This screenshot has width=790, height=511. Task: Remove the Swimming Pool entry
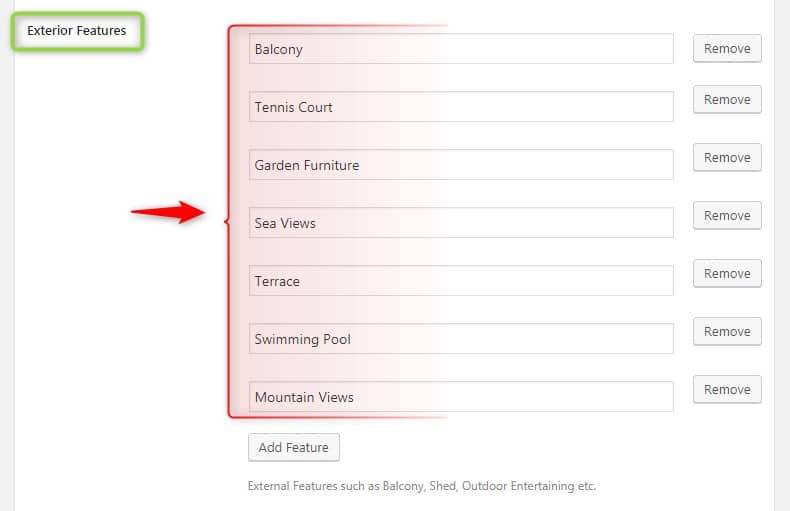727,332
